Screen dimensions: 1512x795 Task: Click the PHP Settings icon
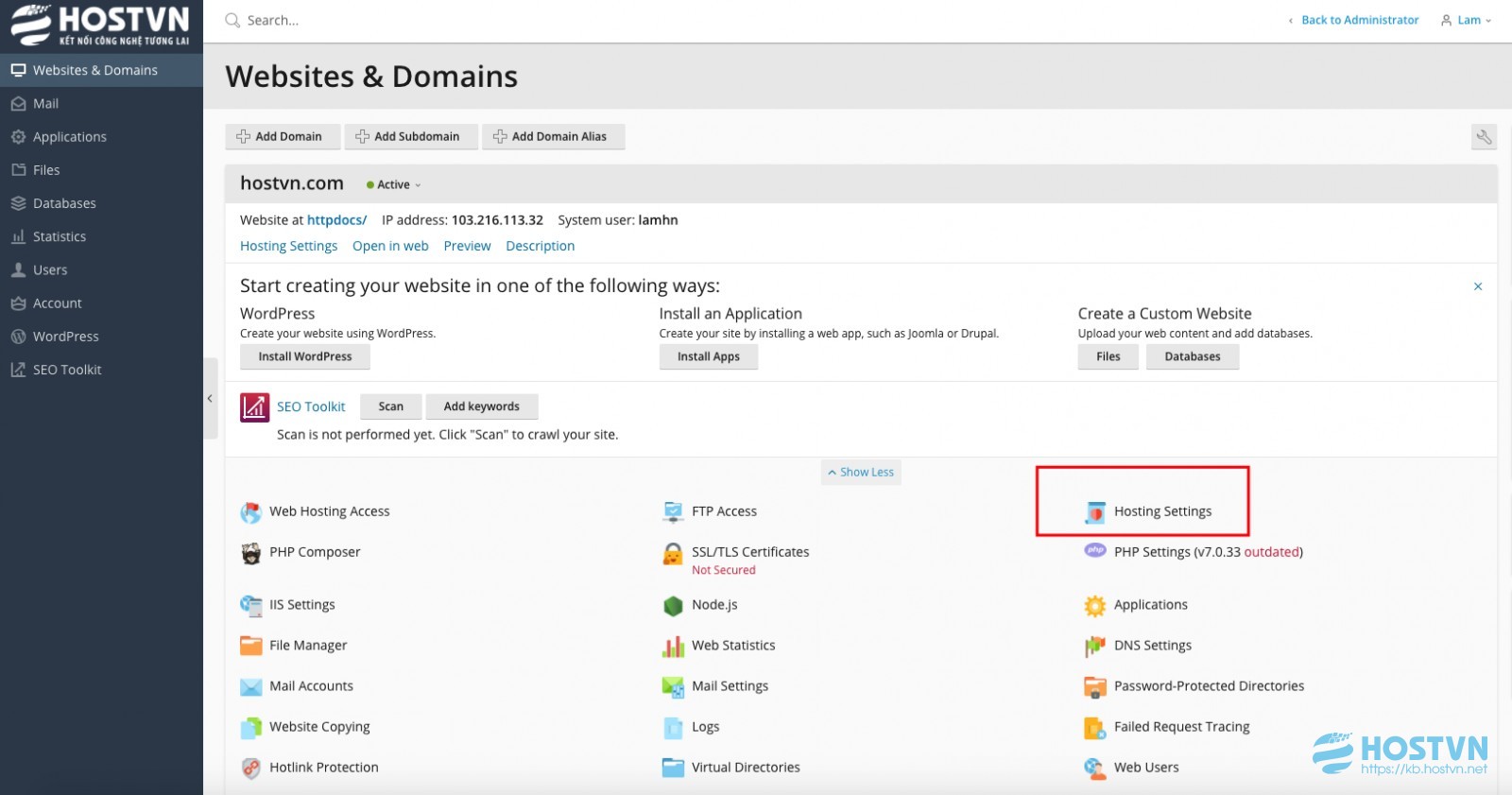click(1095, 550)
